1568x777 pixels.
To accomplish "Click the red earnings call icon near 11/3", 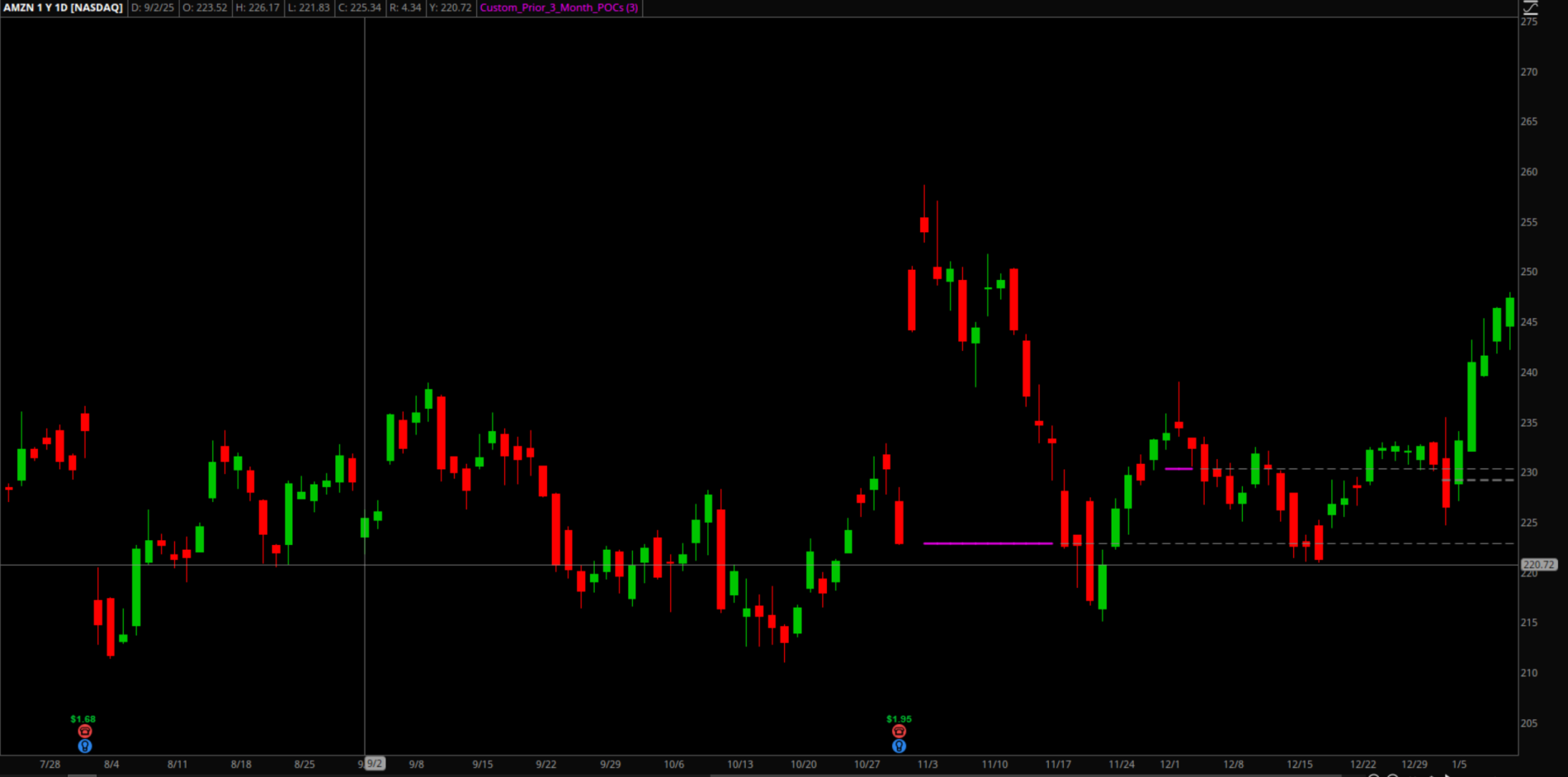I will [x=899, y=732].
